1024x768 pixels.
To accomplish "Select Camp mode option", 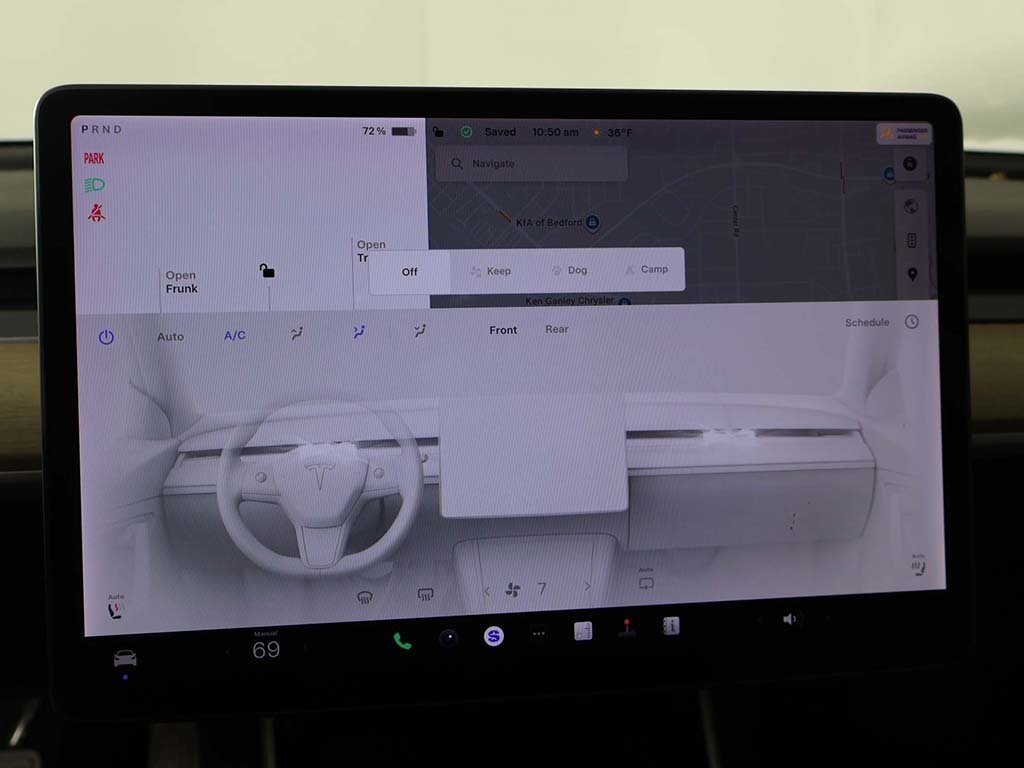I will (x=646, y=270).
